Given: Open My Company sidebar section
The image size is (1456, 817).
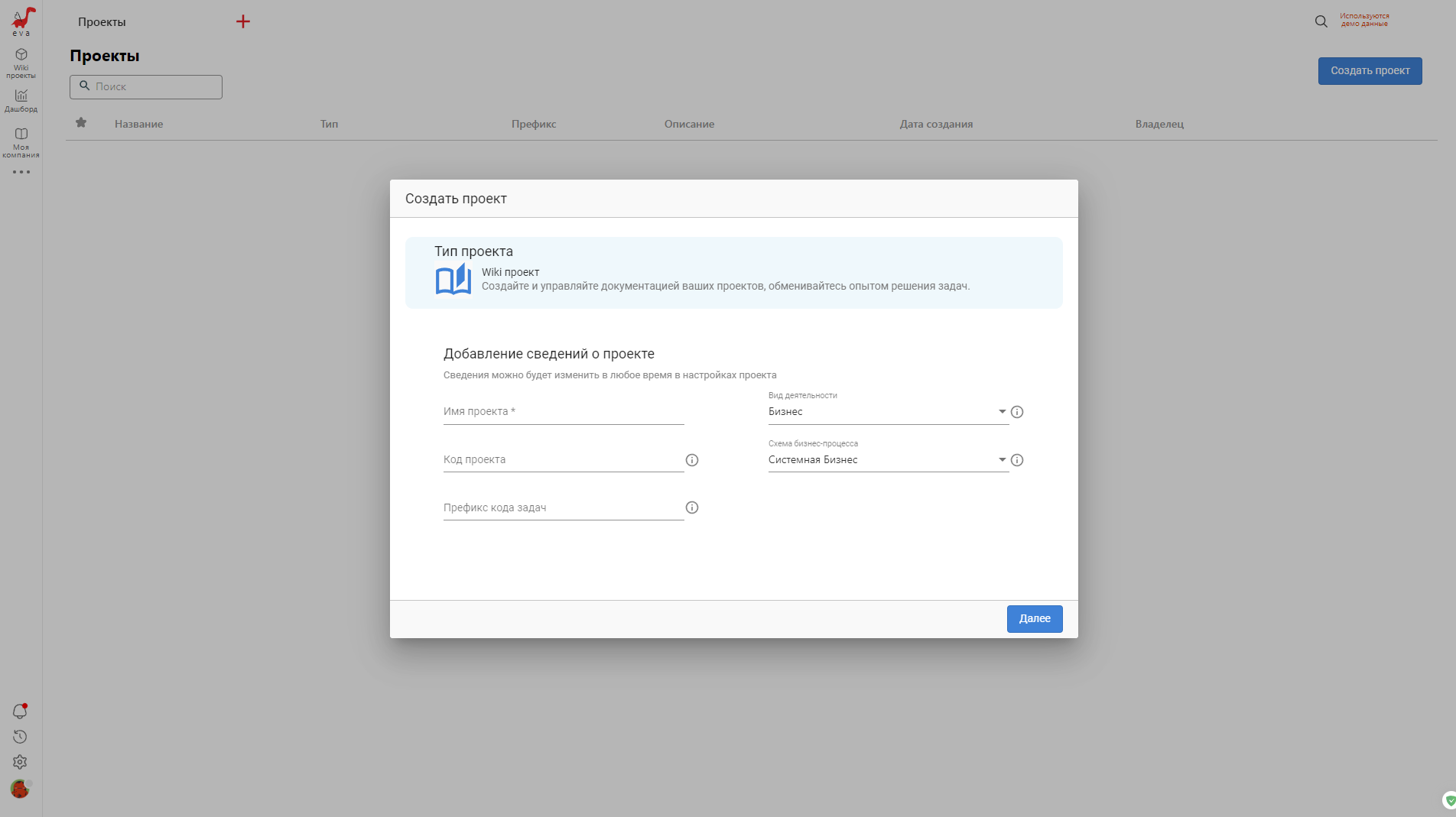Looking at the screenshot, I should pos(21,141).
